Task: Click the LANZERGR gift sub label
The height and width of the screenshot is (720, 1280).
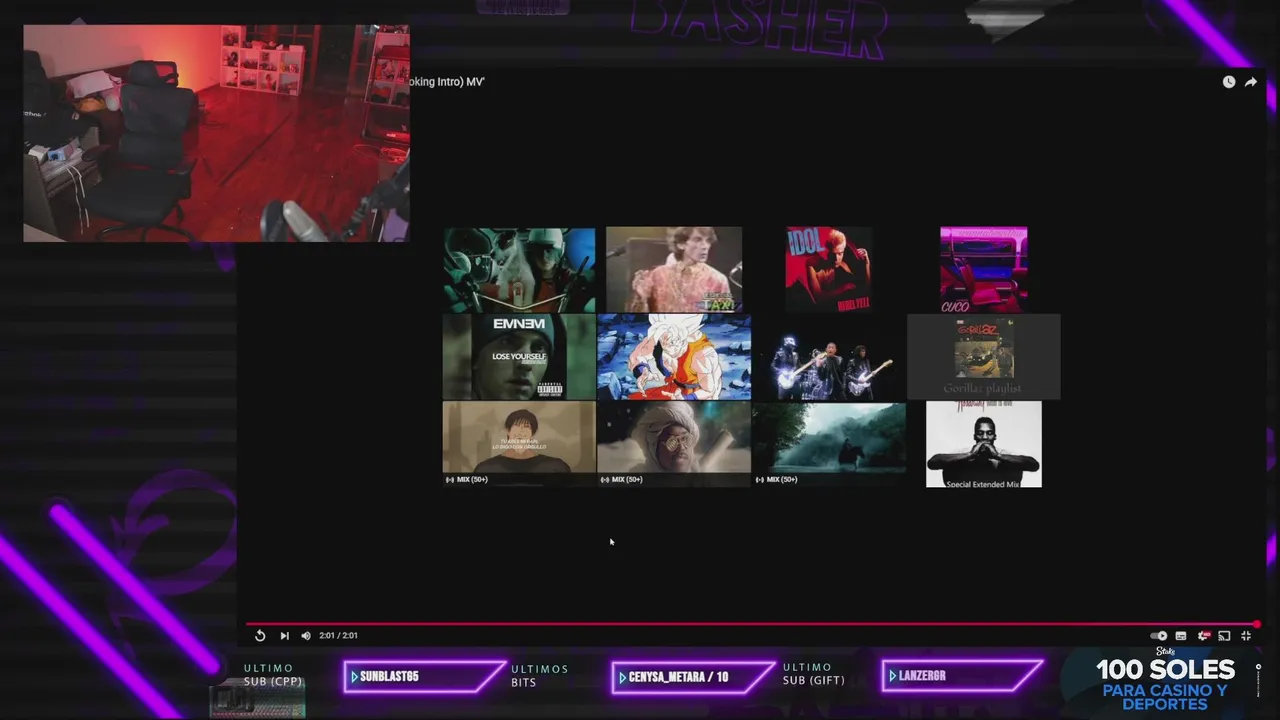Action: [922, 677]
